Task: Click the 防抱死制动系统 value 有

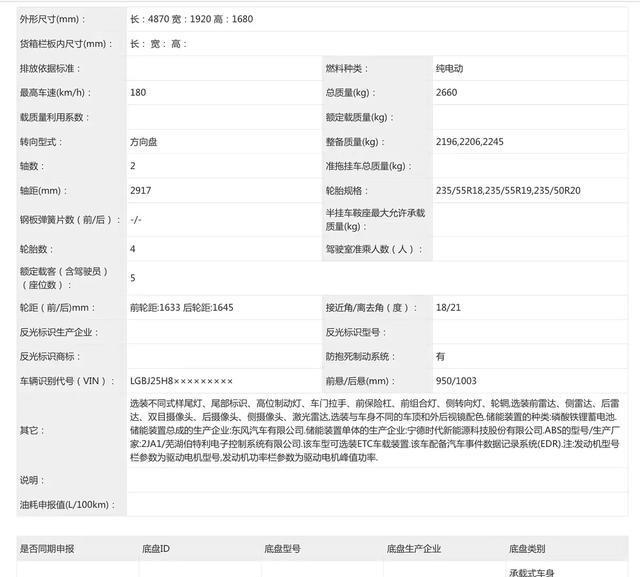Action: (441, 356)
